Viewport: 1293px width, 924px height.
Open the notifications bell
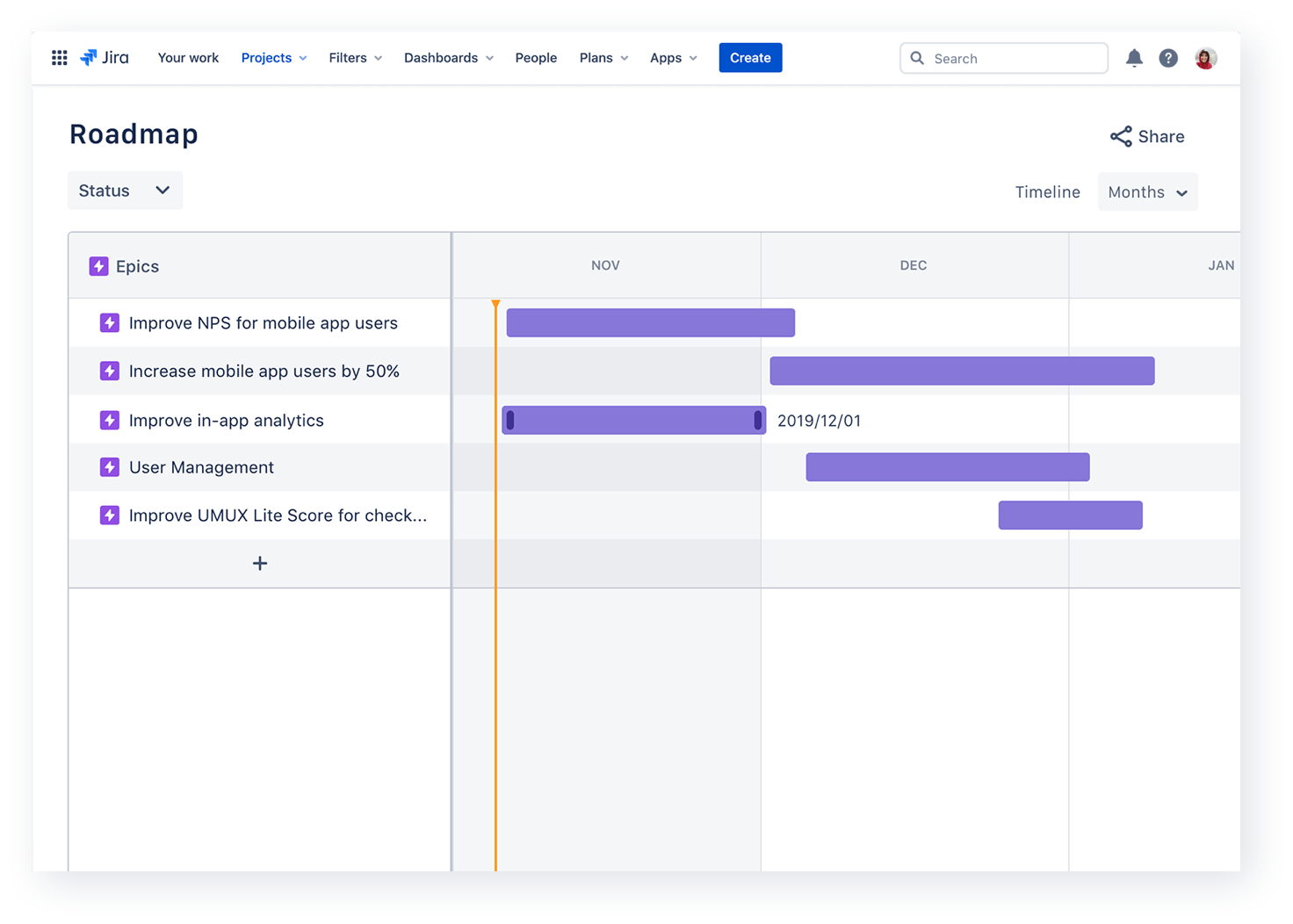coord(1134,58)
